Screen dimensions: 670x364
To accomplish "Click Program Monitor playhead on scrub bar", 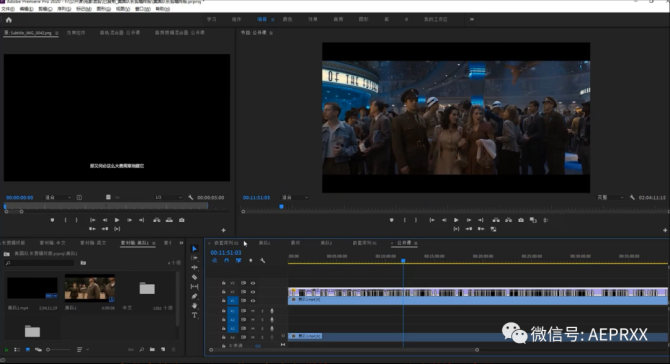I will [x=282, y=207].
